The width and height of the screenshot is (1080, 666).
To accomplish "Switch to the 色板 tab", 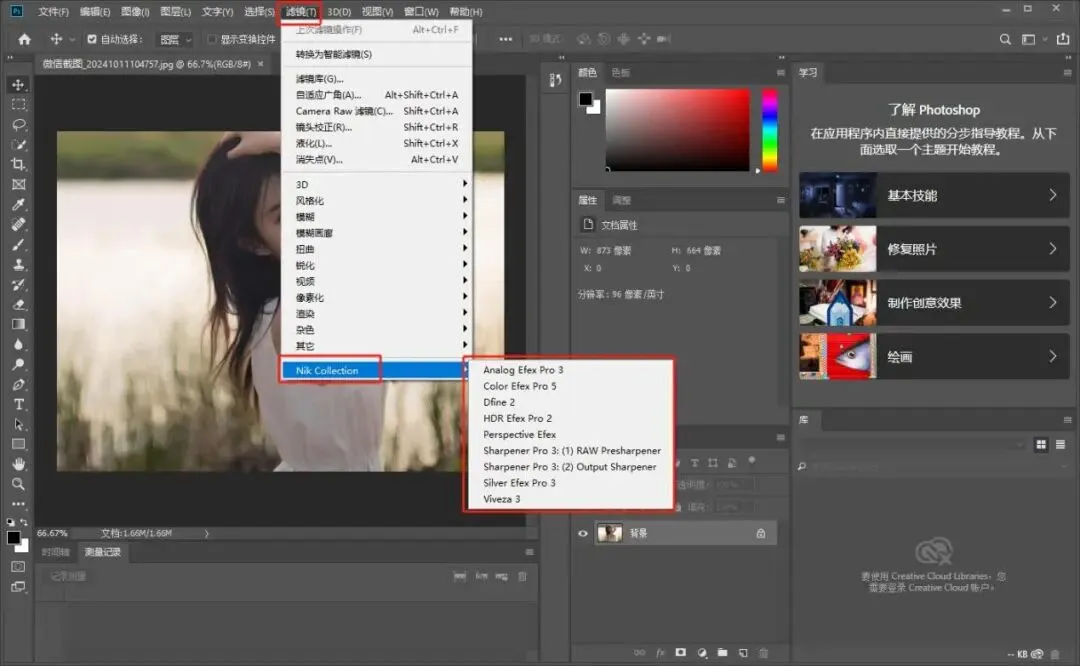I will [x=621, y=73].
